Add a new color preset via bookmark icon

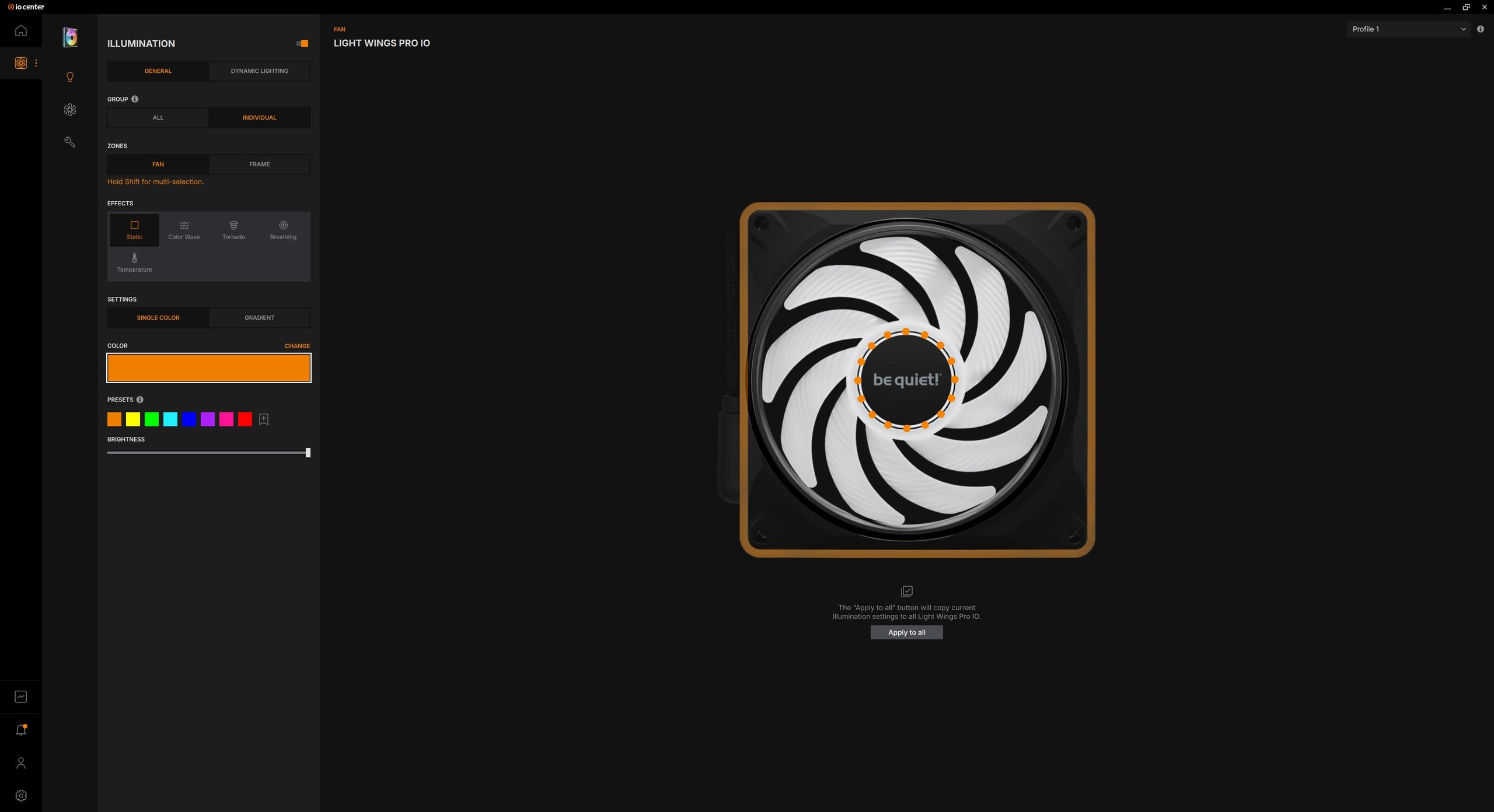coord(264,419)
